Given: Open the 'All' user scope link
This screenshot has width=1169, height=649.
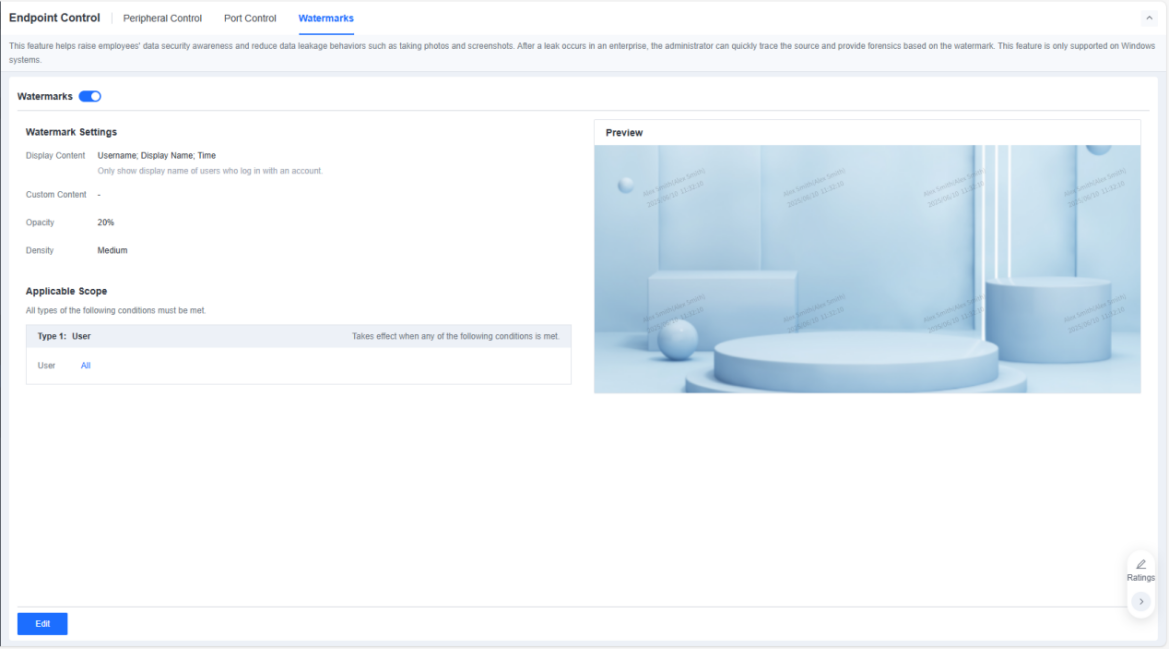Looking at the screenshot, I should pyautogui.click(x=86, y=366).
